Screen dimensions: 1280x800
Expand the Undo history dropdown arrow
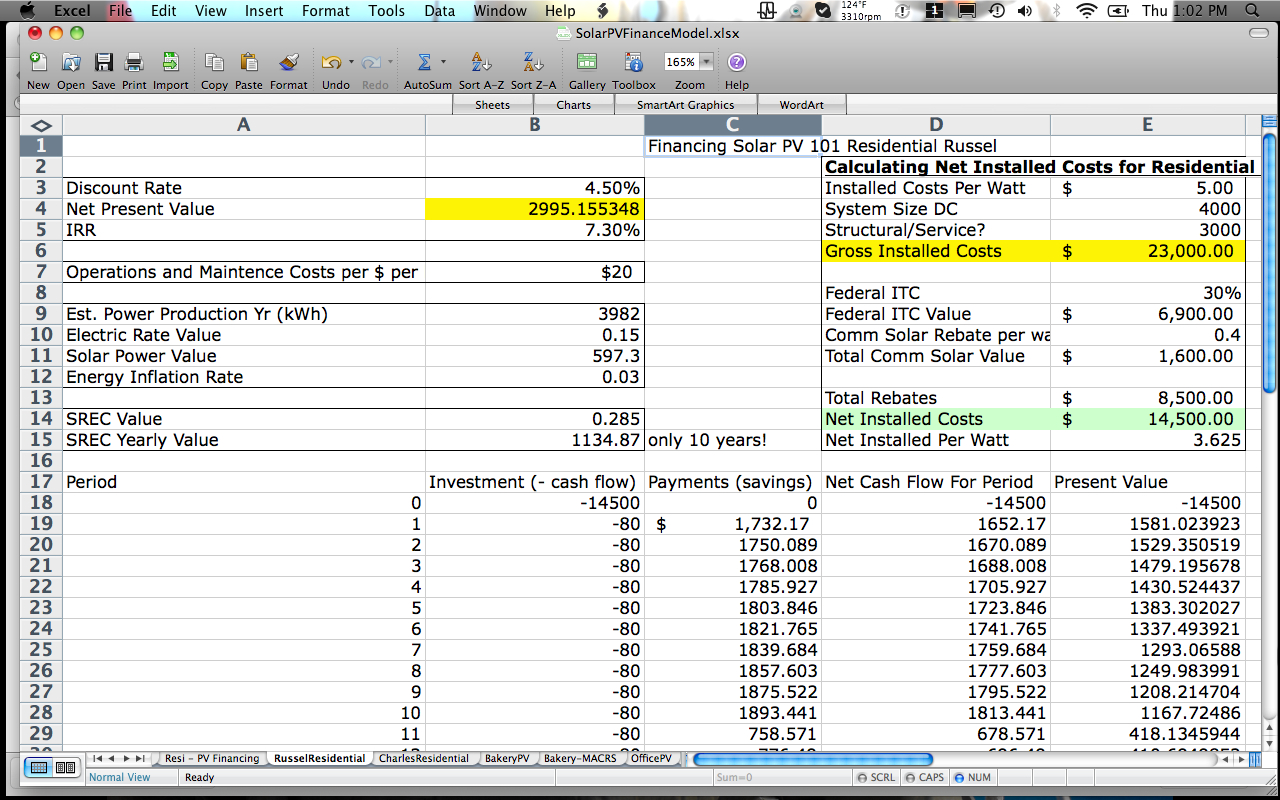(351, 62)
